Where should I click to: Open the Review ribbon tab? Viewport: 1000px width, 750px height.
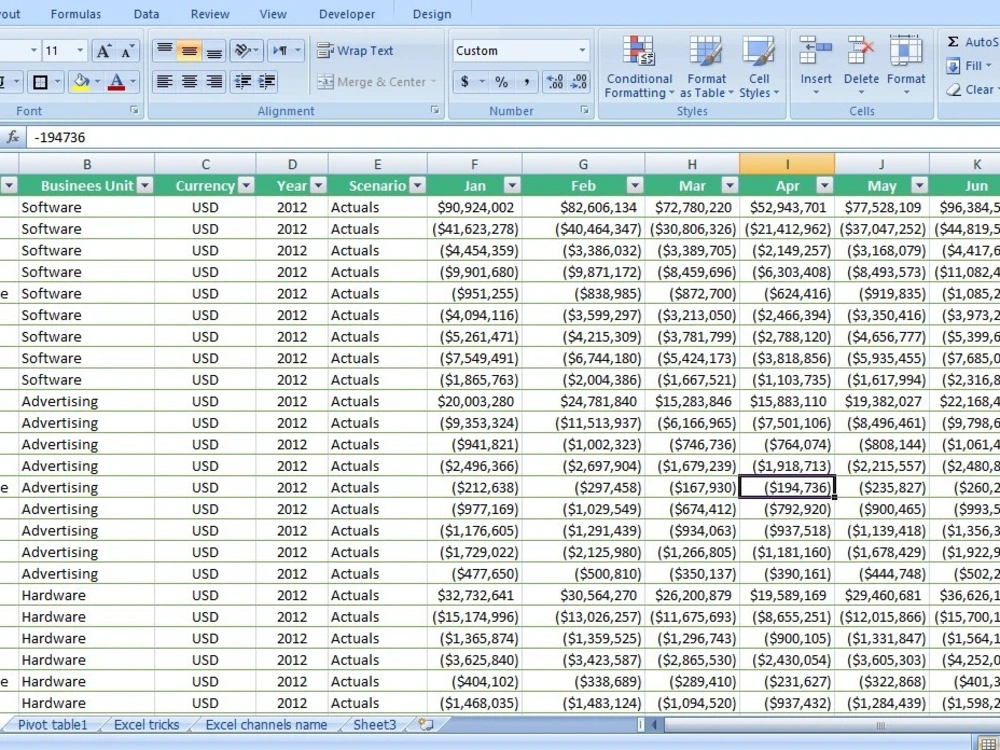[210, 14]
